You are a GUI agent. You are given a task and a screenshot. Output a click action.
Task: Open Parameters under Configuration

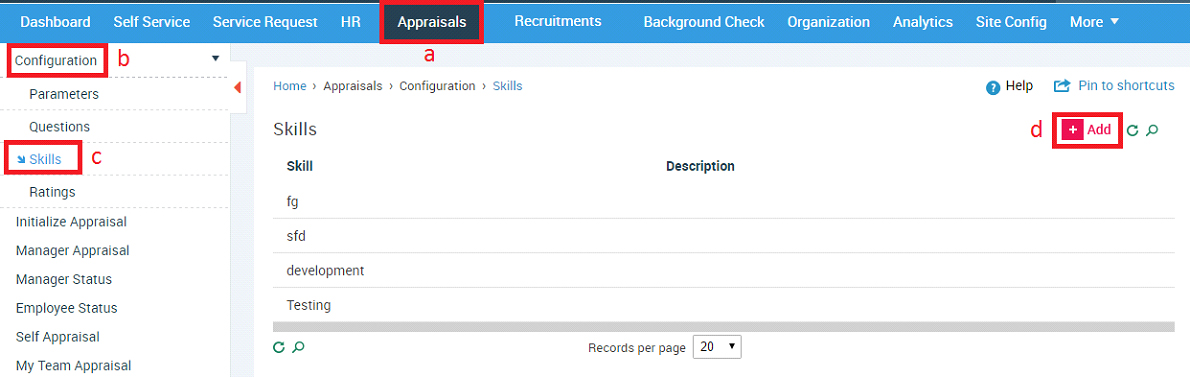click(x=64, y=95)
